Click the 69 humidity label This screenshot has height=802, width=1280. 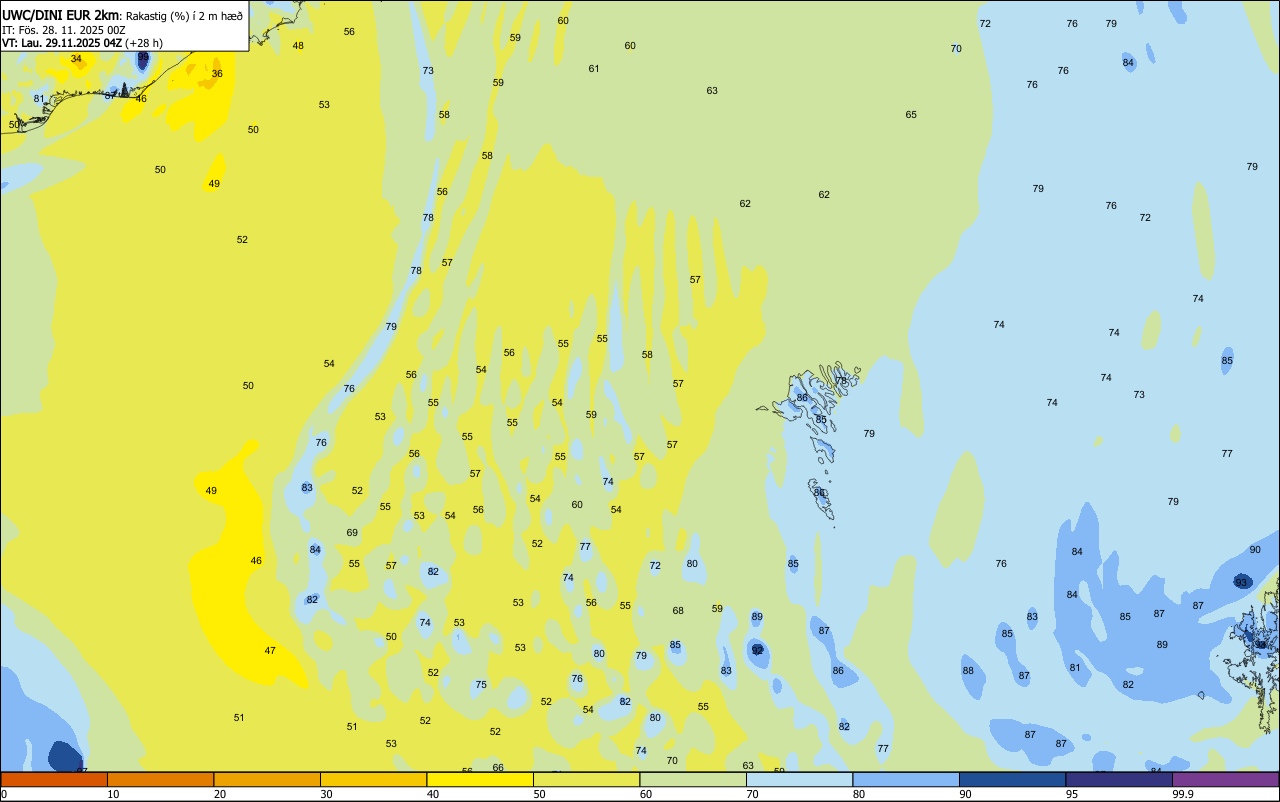[x=352, y=533]
